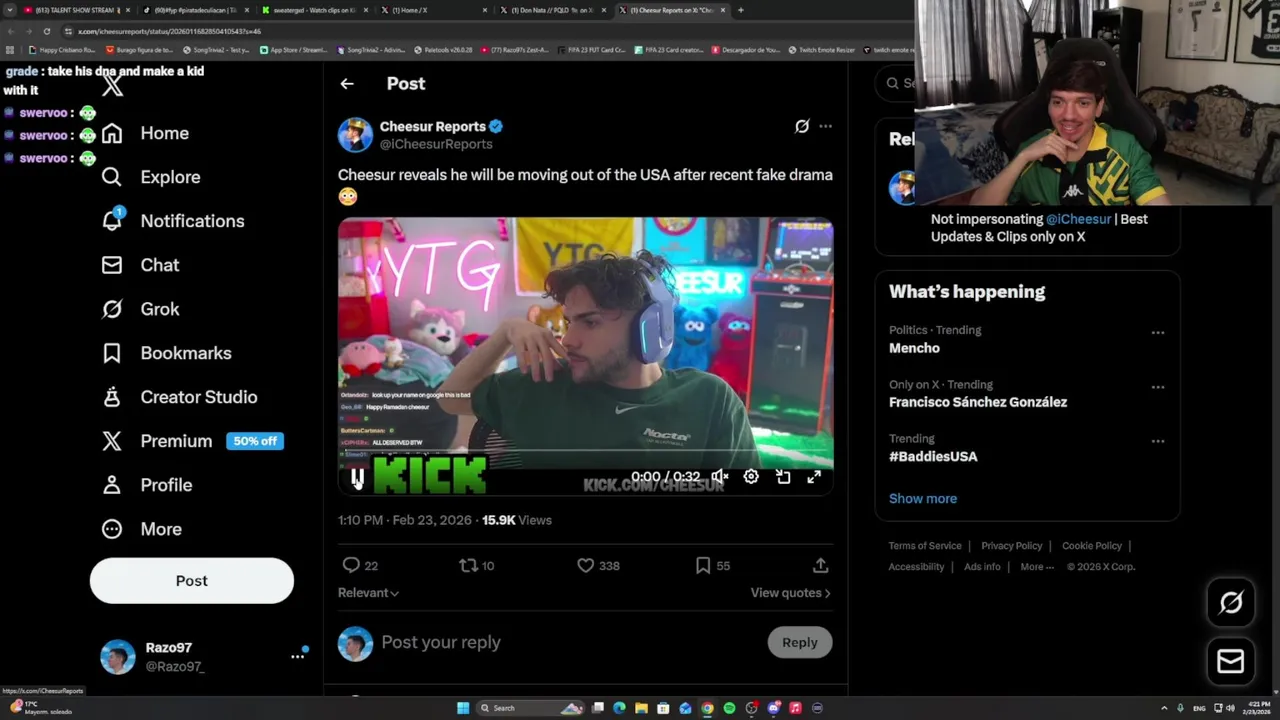Open the Explore search page
1280x720 pixels.
pos(151,177)
